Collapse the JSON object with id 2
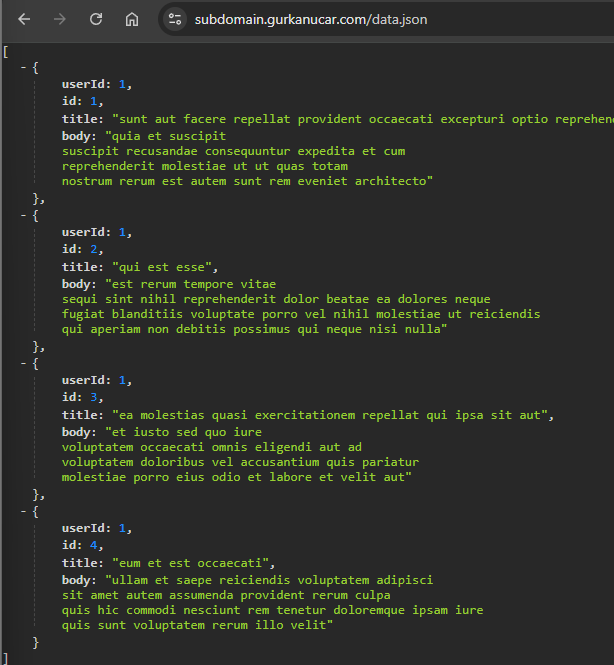 pos(23,215)
